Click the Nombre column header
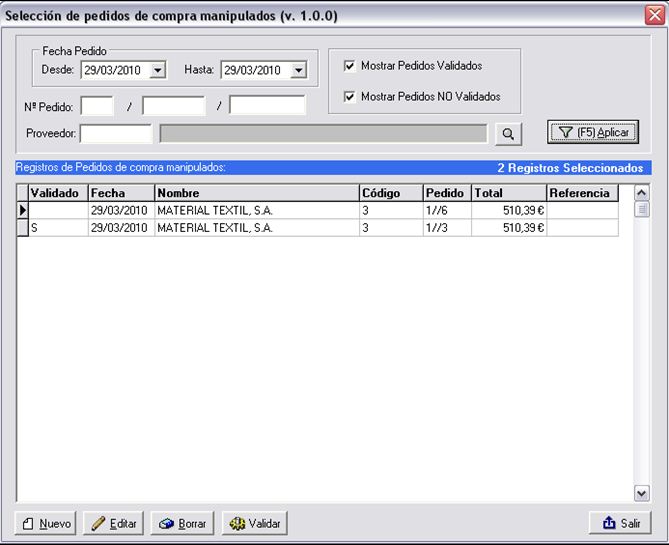669x545 pixels. (x=256, y=193)
